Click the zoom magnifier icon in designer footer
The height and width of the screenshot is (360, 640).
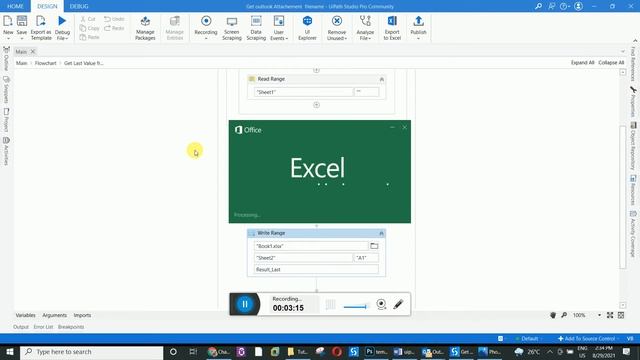(x=564, y=315)
